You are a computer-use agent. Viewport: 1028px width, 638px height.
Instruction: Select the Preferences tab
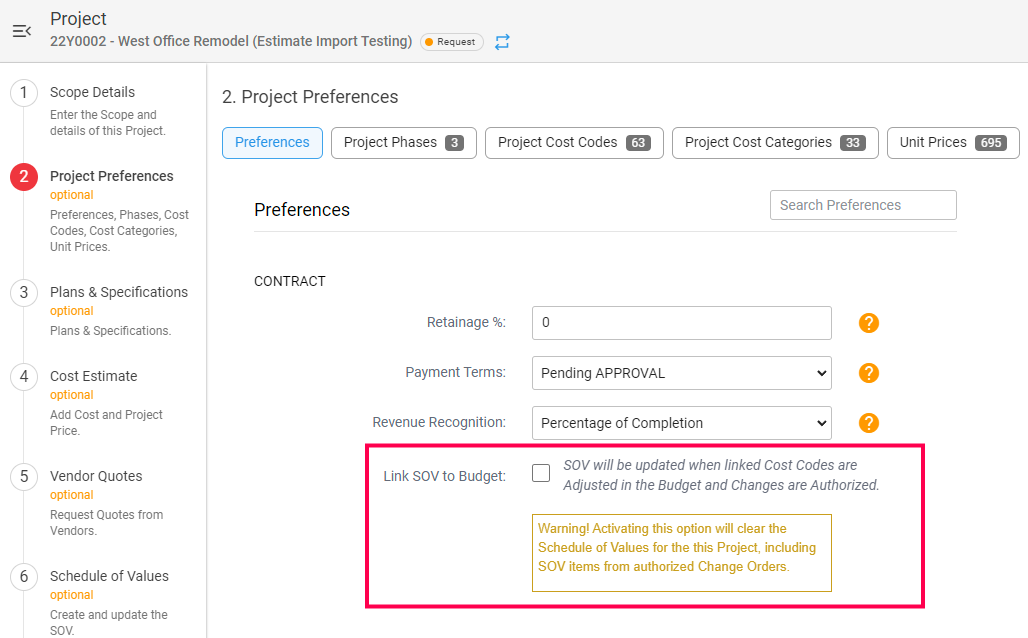tap(272, 143)
